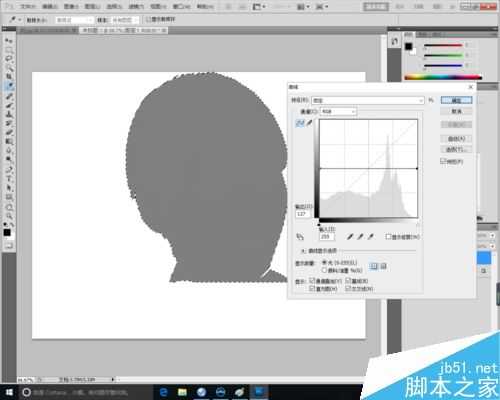This screenshot has height=400, width=500.
Task: Choose the edit-points curve tool in Curves
Action: click(300, 123)
